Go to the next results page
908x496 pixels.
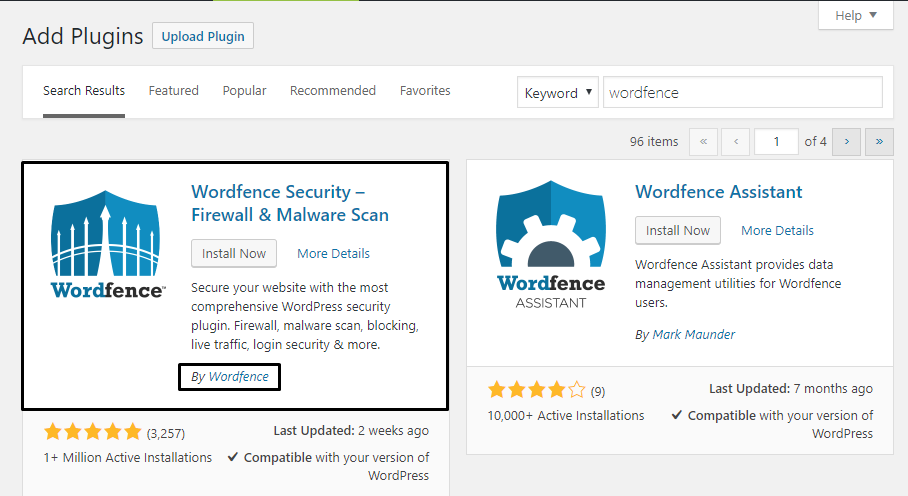click(x=847, y=142)
